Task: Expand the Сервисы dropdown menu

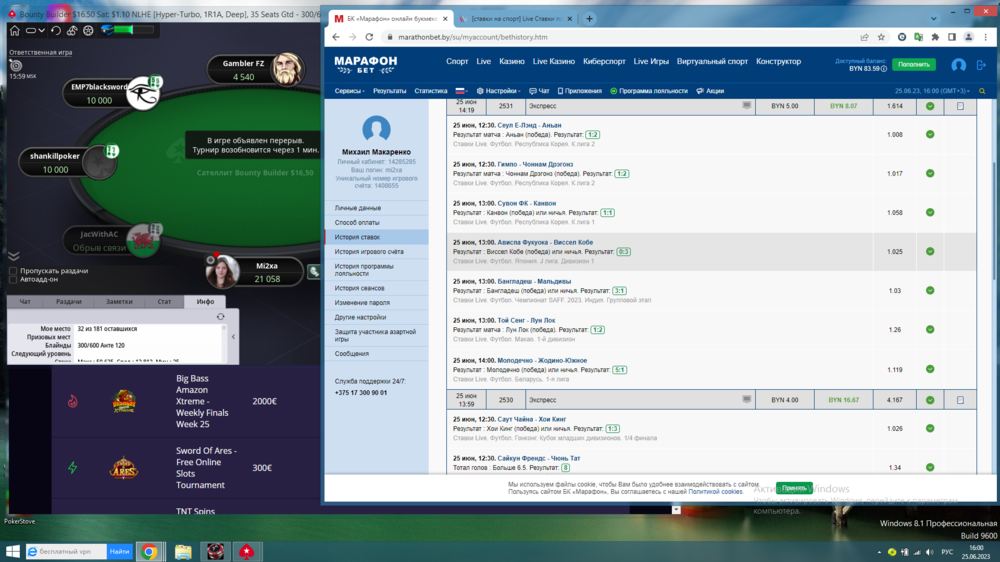Action: coord(350,91)
